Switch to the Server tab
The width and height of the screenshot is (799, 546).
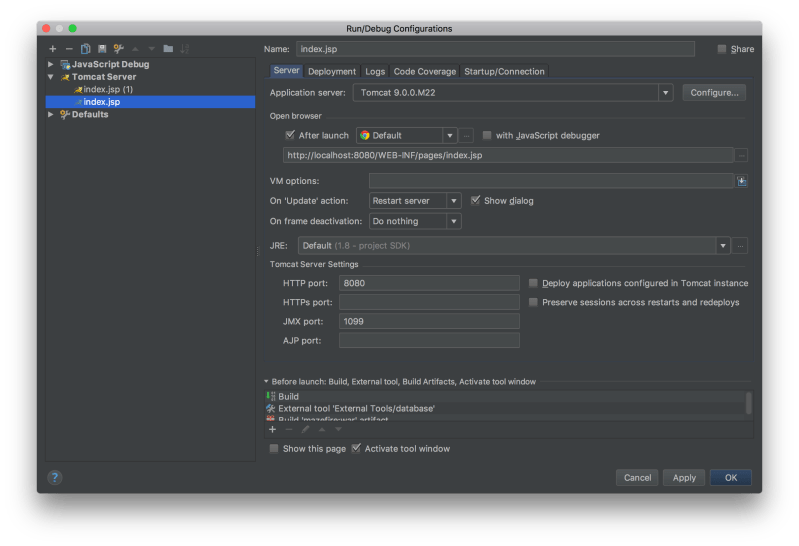(286, 70)
